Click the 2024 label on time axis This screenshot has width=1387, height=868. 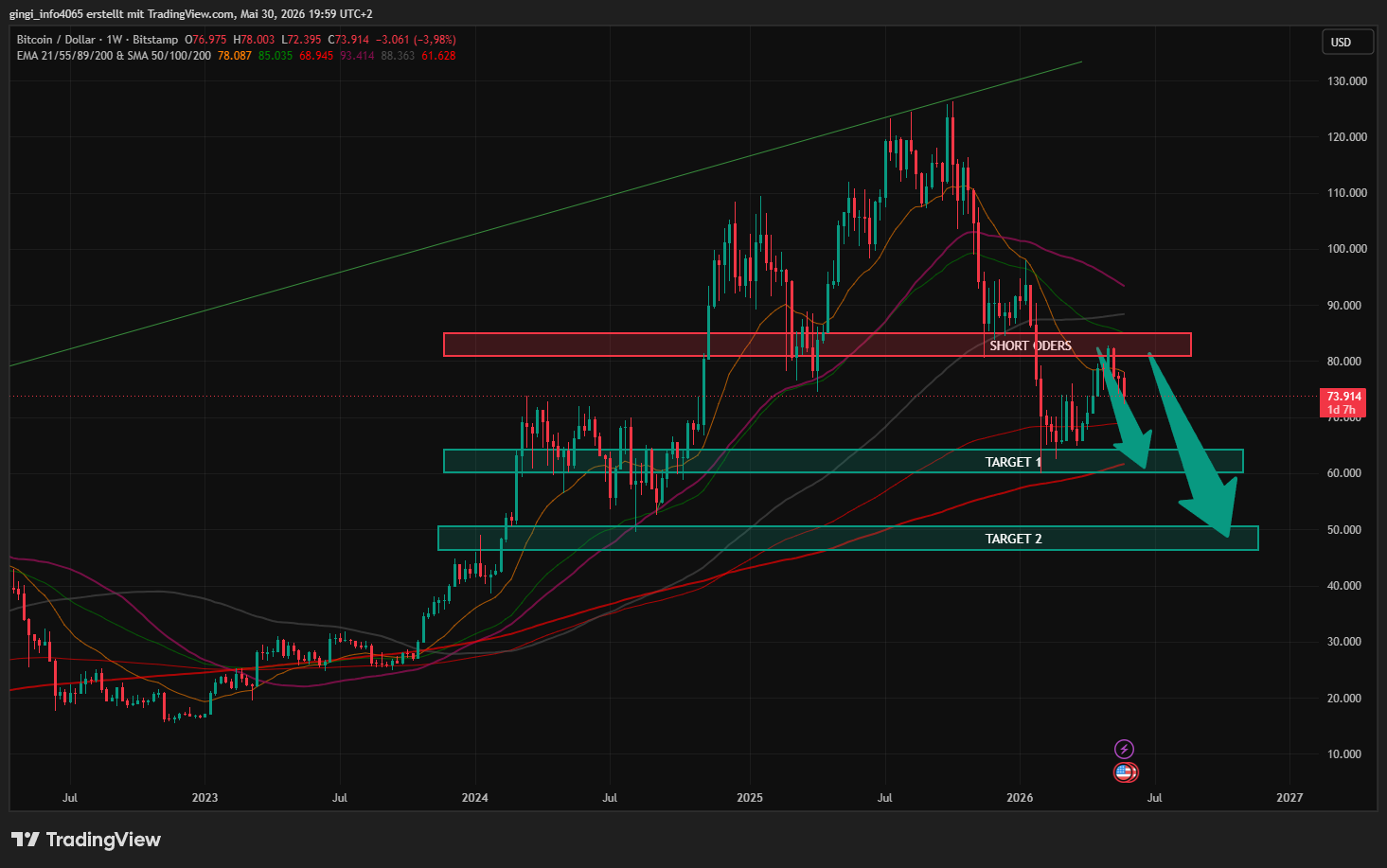(x=474, y=798)
